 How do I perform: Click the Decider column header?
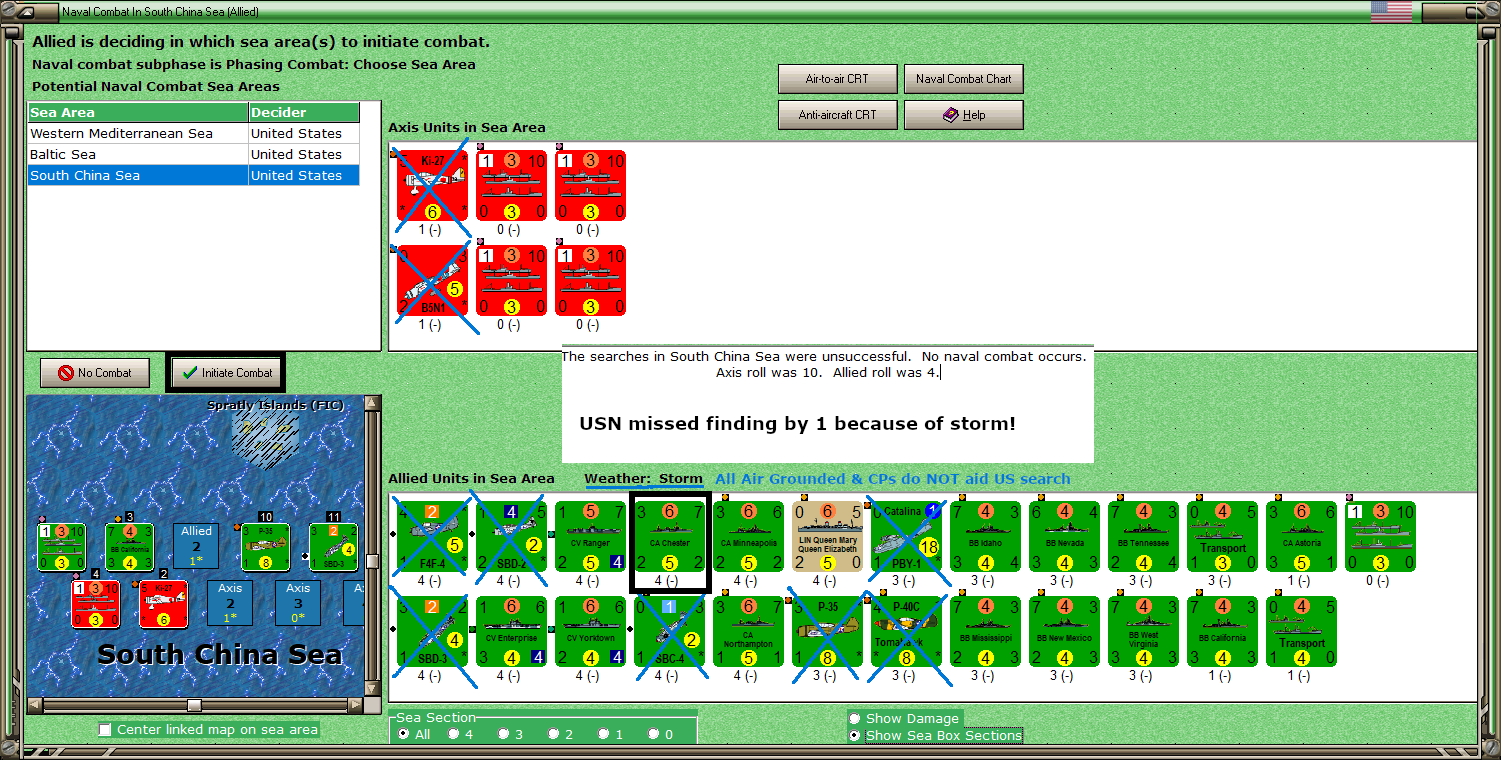point(304,112)
